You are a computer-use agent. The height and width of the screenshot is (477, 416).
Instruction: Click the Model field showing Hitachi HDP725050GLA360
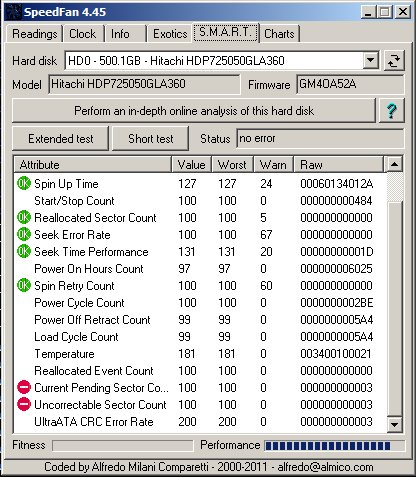pyautogui.click(x=144, y=84)
